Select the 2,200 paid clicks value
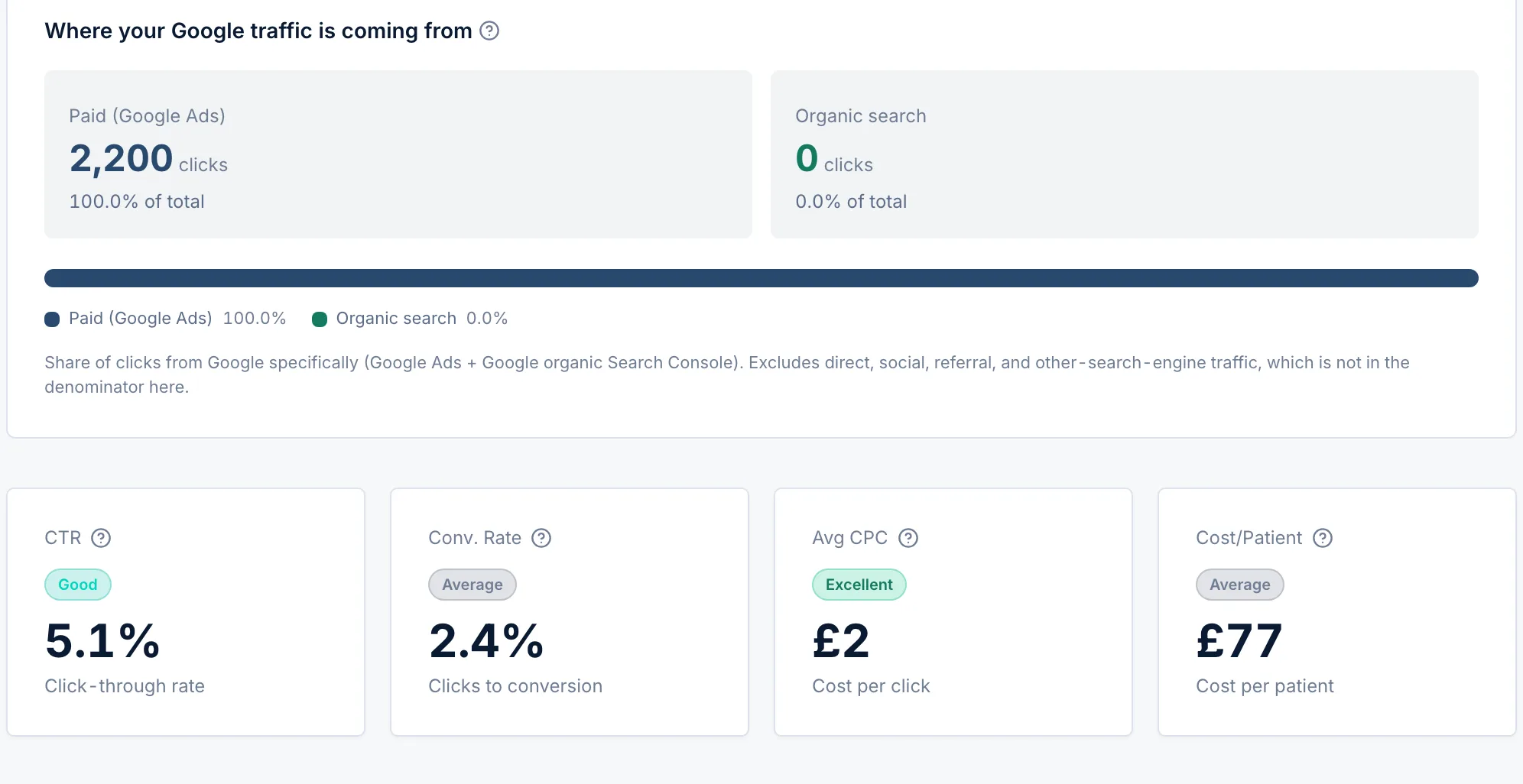The width and height of the screenshot is (1523, 784). click(x=122, y=159)
